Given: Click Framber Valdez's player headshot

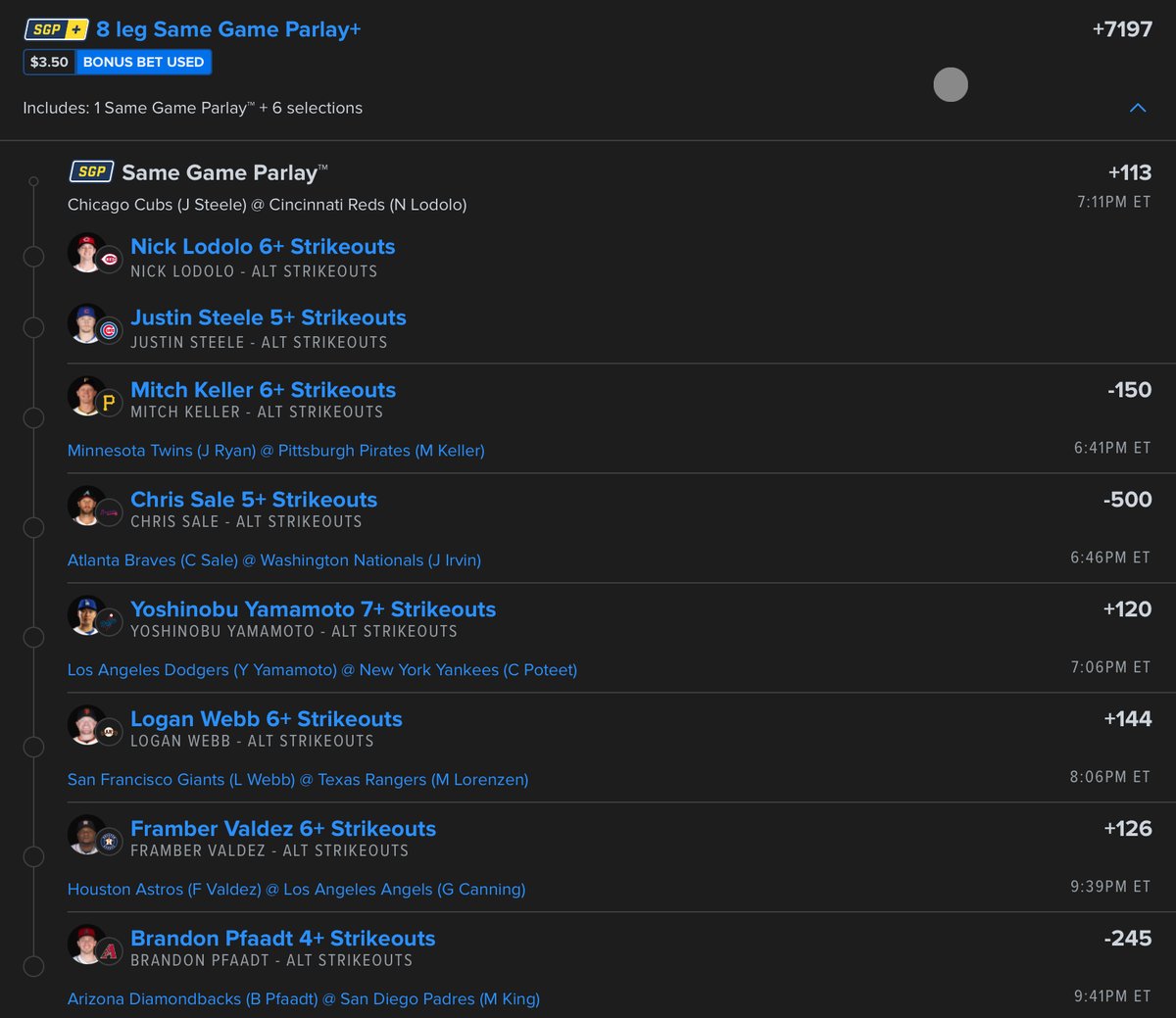Looking at the screenshot, I should pos(86,835).
